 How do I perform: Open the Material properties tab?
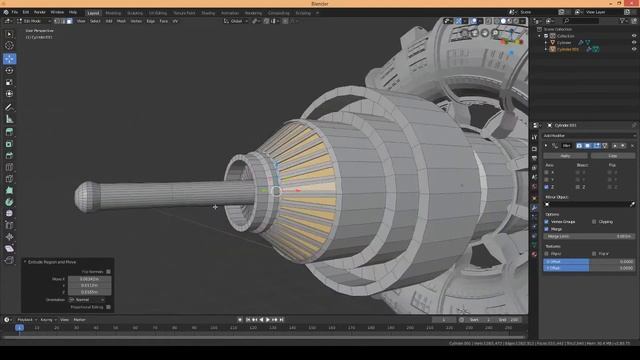pyautogui.click(x=534, y=254)
